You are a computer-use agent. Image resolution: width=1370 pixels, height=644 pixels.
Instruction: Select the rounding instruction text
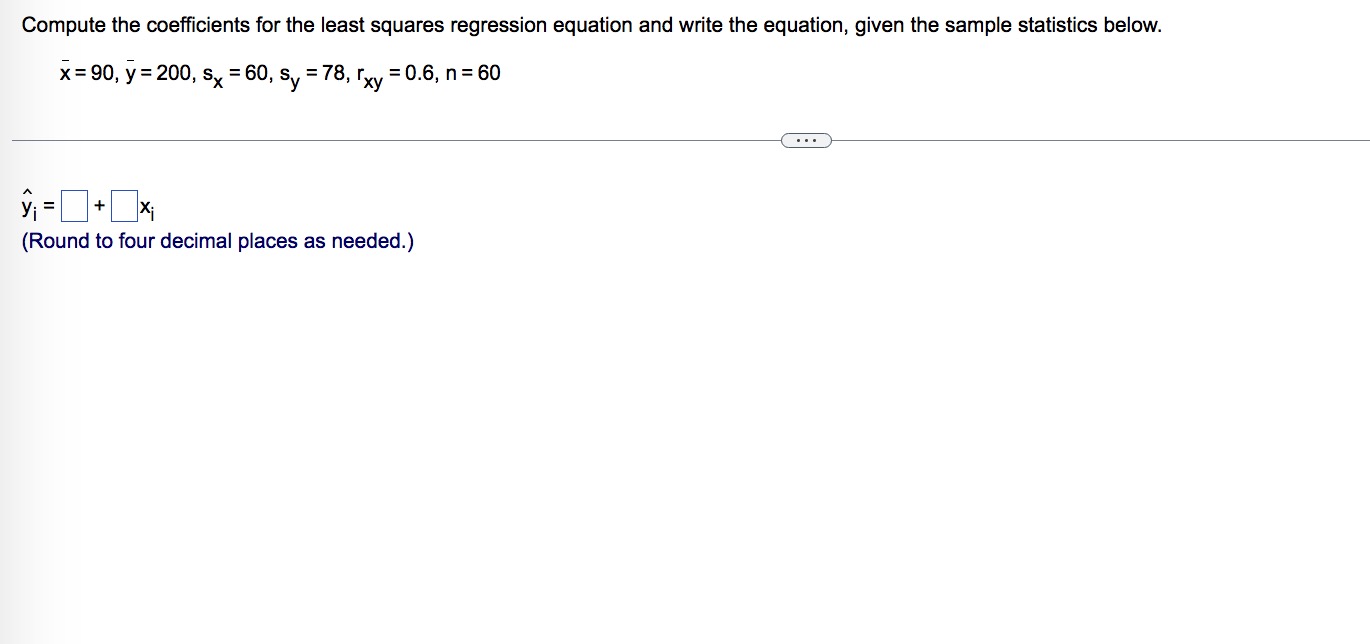pos(216,241)
